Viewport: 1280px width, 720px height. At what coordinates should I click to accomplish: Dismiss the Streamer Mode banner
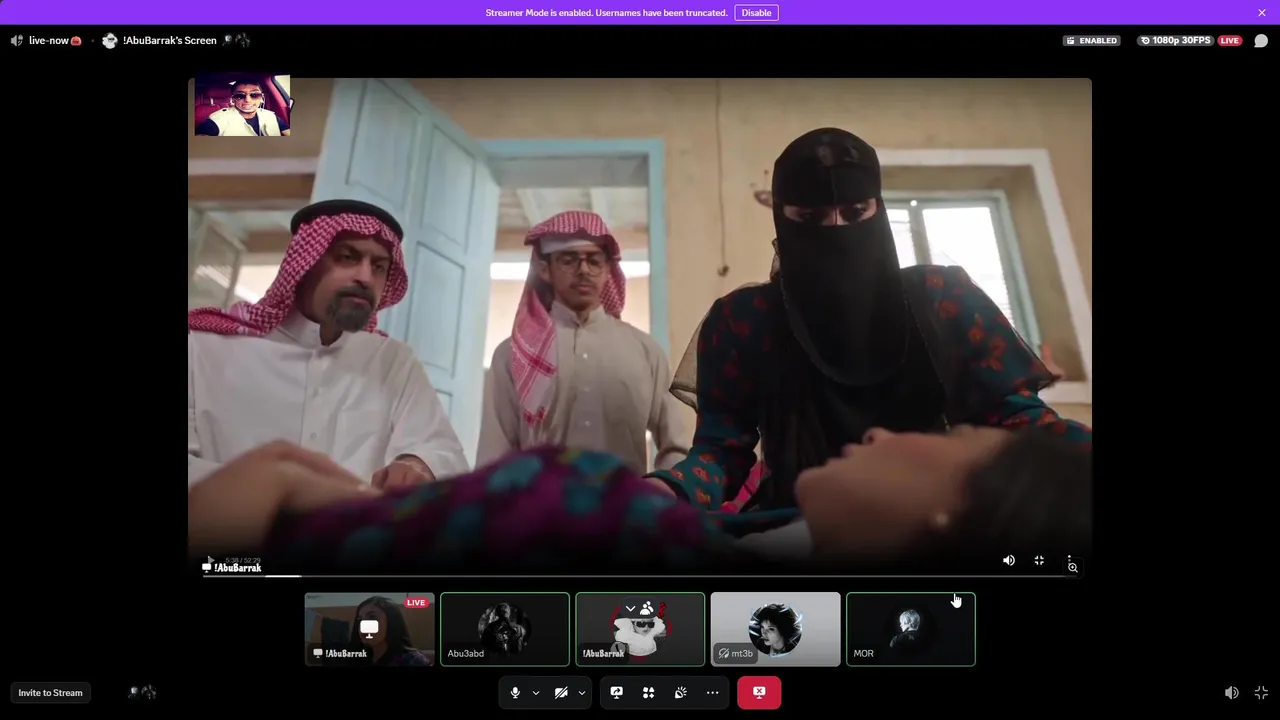(1262, 13)
